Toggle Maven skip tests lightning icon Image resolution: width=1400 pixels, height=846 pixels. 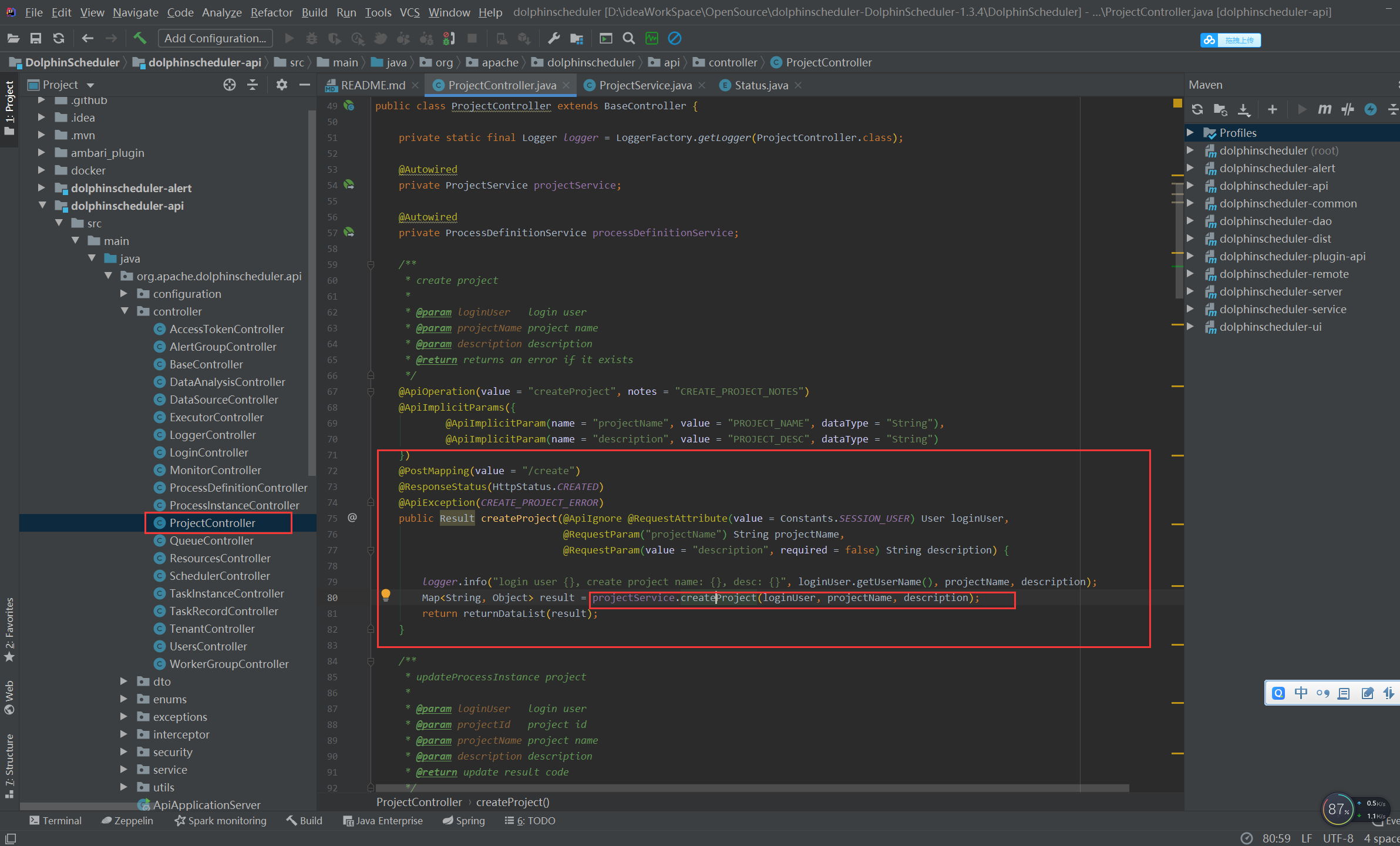[x=1371, y=109]
